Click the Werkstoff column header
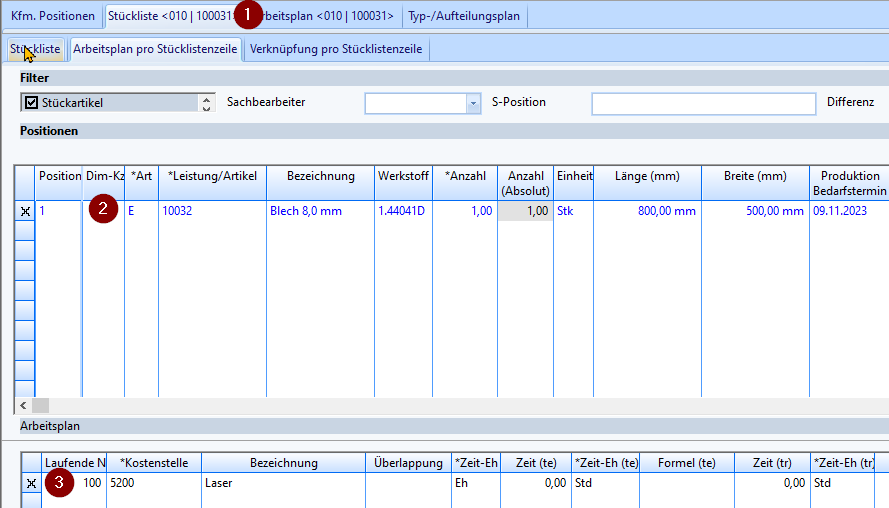Image resolution: width=889 pixels, height=508 pixels. pos(403,176)
